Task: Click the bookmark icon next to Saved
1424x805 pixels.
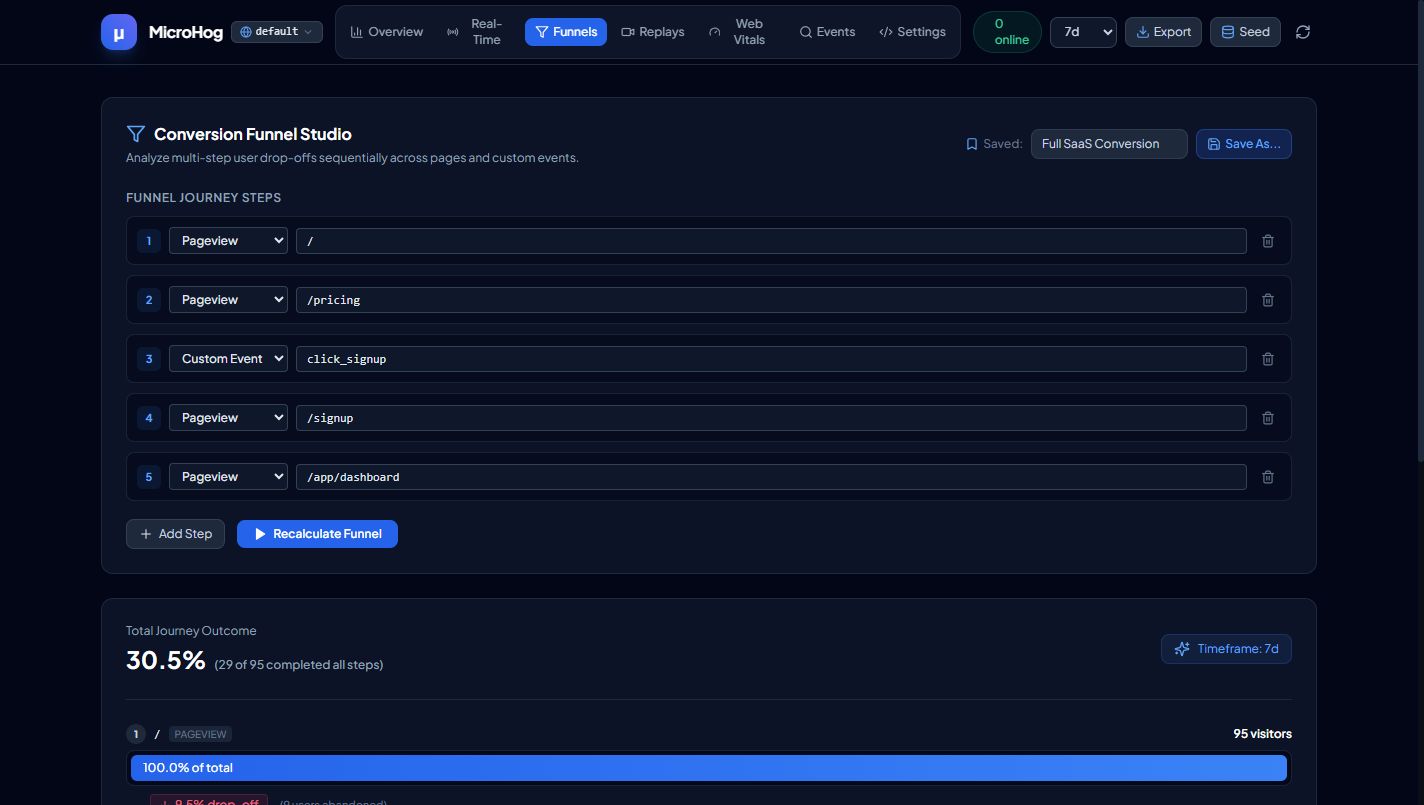Action: [971, 144]
